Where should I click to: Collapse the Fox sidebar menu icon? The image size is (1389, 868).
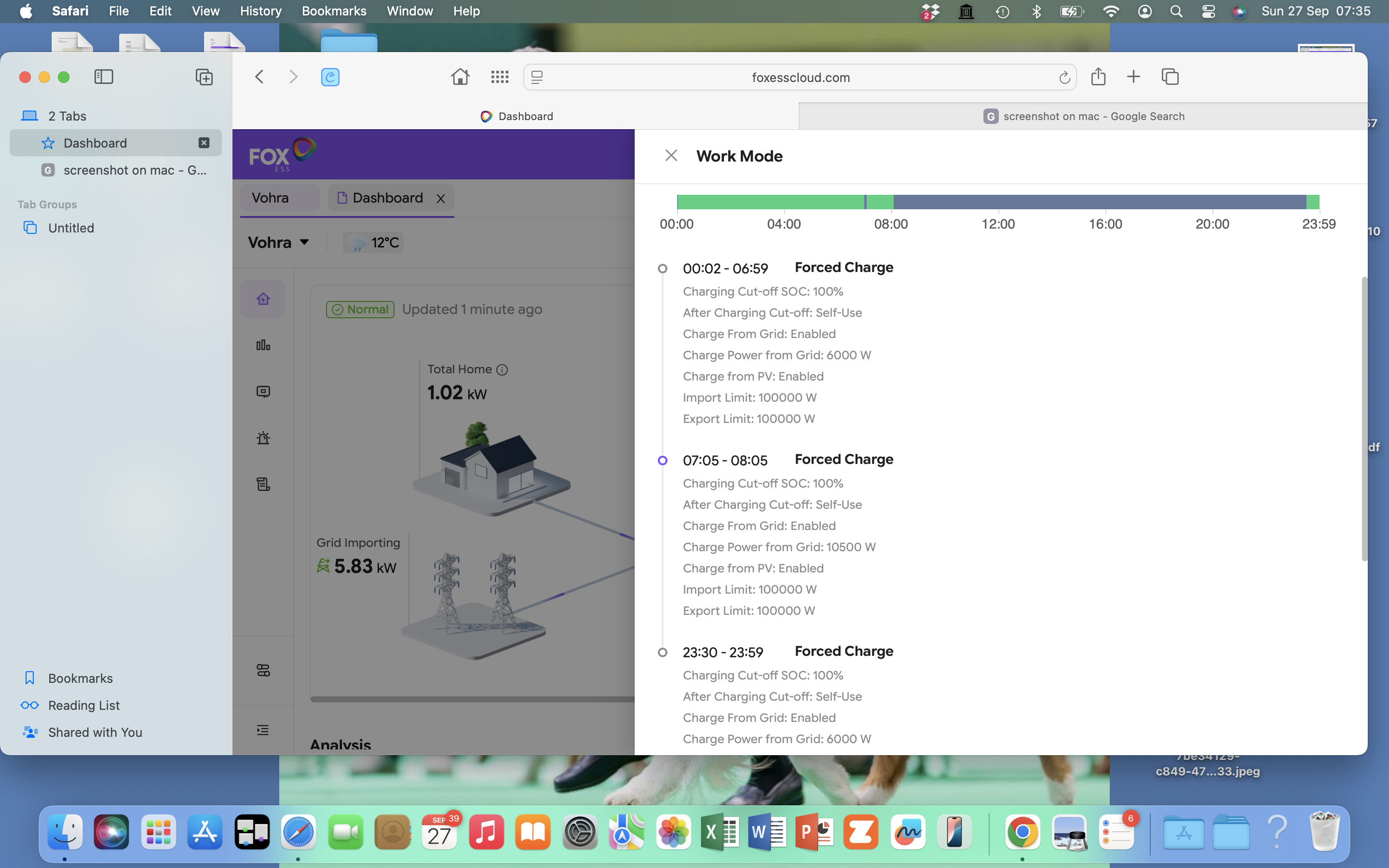click(x=263, y=730)
